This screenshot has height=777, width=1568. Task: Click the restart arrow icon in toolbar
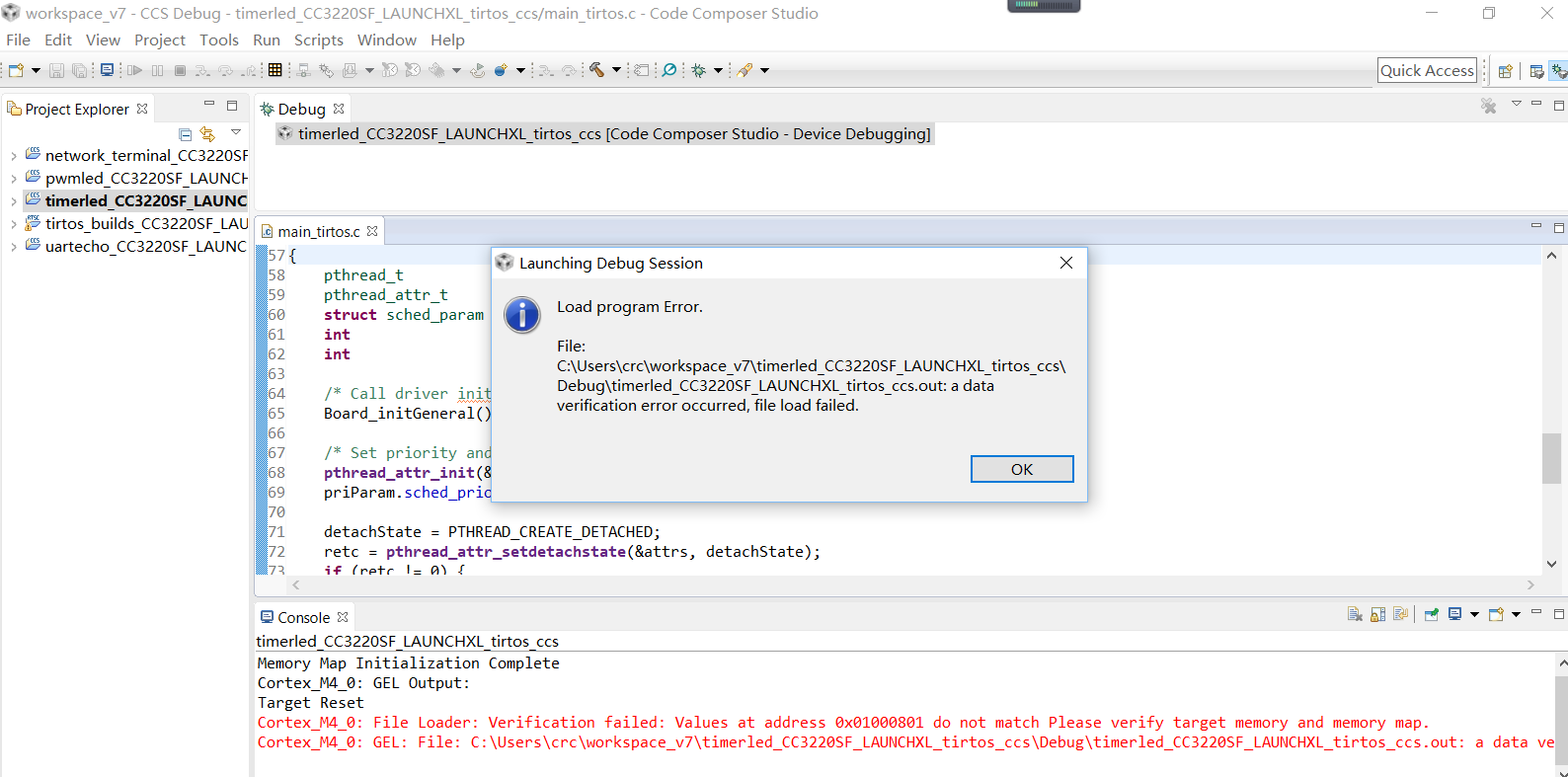pos(478,70)
